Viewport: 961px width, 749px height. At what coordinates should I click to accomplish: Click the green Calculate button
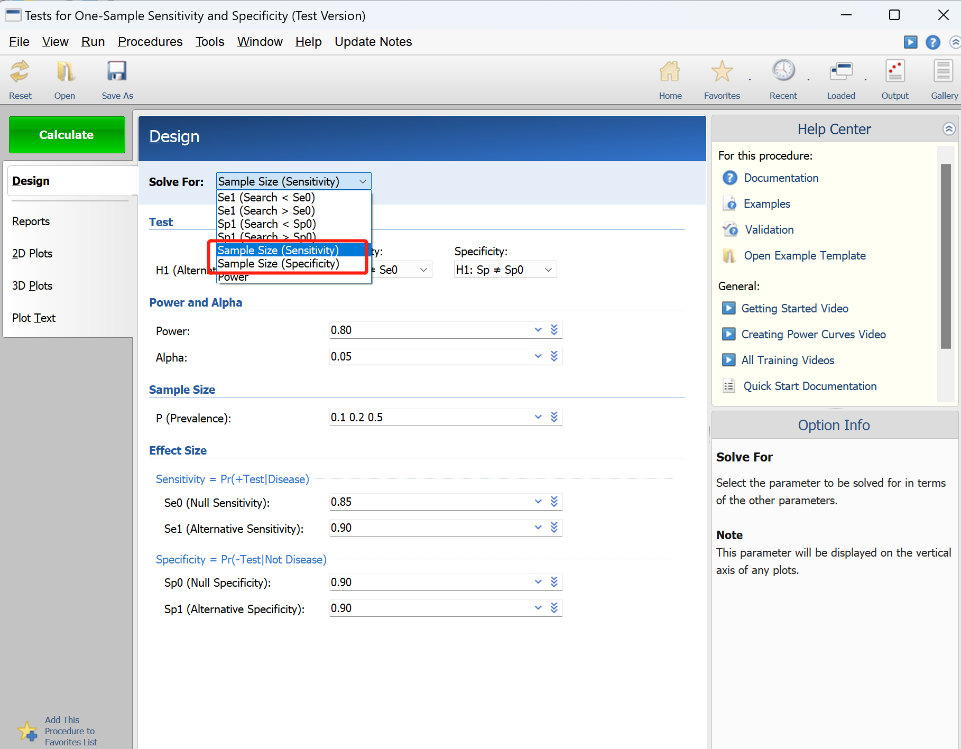click(x=67, y=135)
